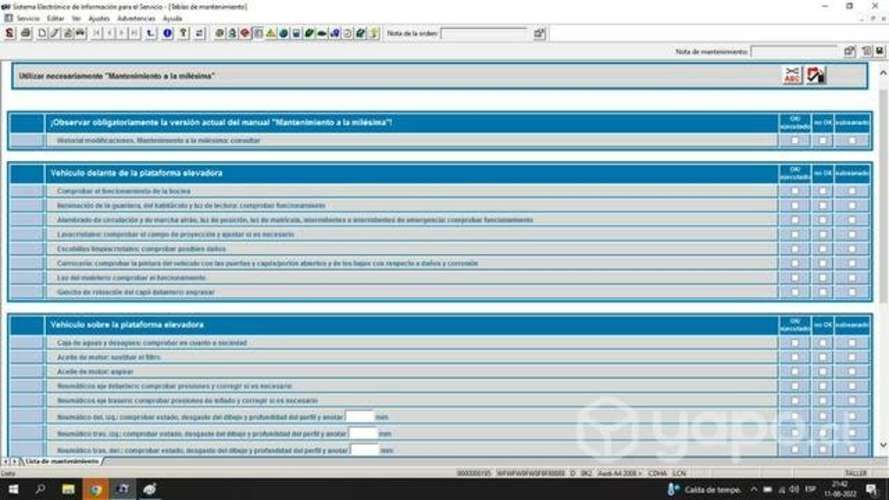Click the question mark help toolbar icon
The width and height of the screenshot is (889, 500).
[x=183, y=33]
